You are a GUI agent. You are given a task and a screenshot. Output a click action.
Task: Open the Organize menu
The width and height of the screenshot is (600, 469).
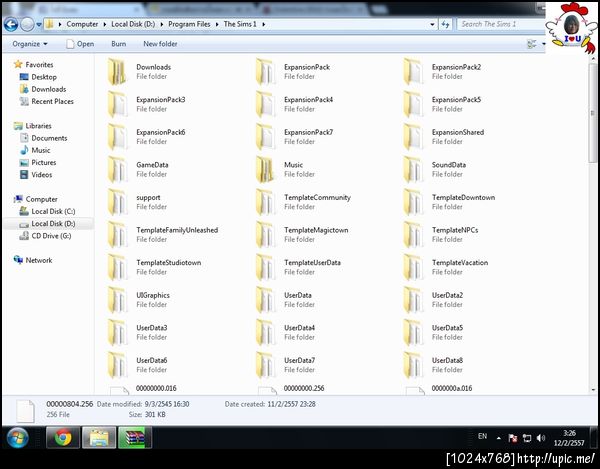point(30,44)
